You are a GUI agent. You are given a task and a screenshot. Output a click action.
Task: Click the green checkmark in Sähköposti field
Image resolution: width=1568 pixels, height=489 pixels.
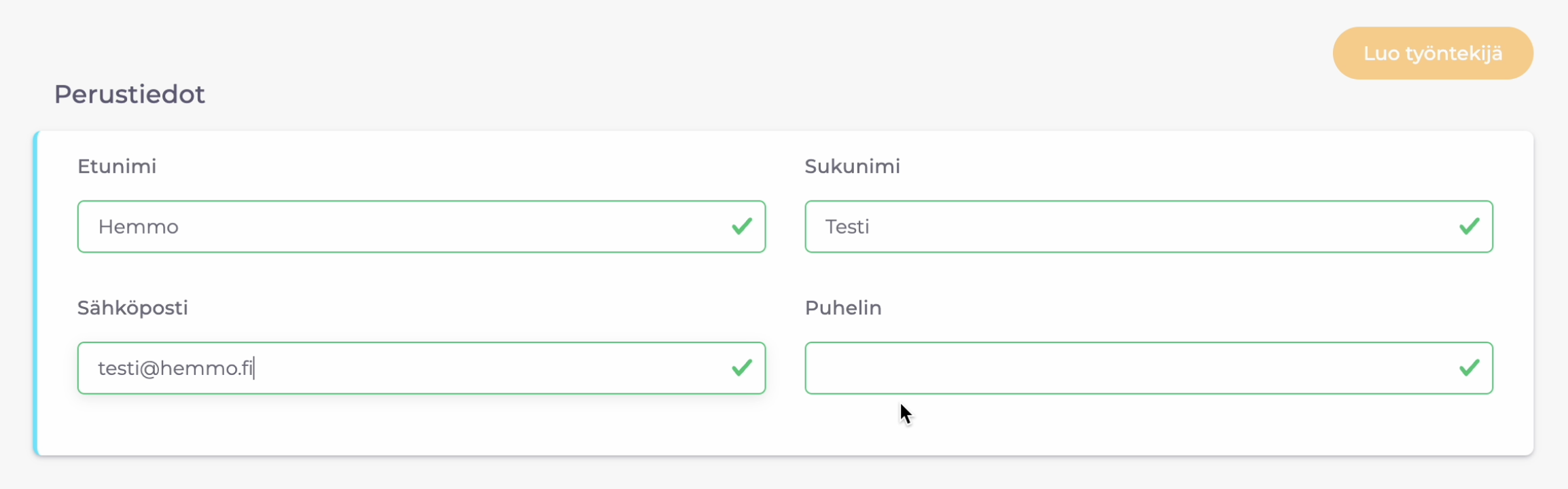(741, 367)
